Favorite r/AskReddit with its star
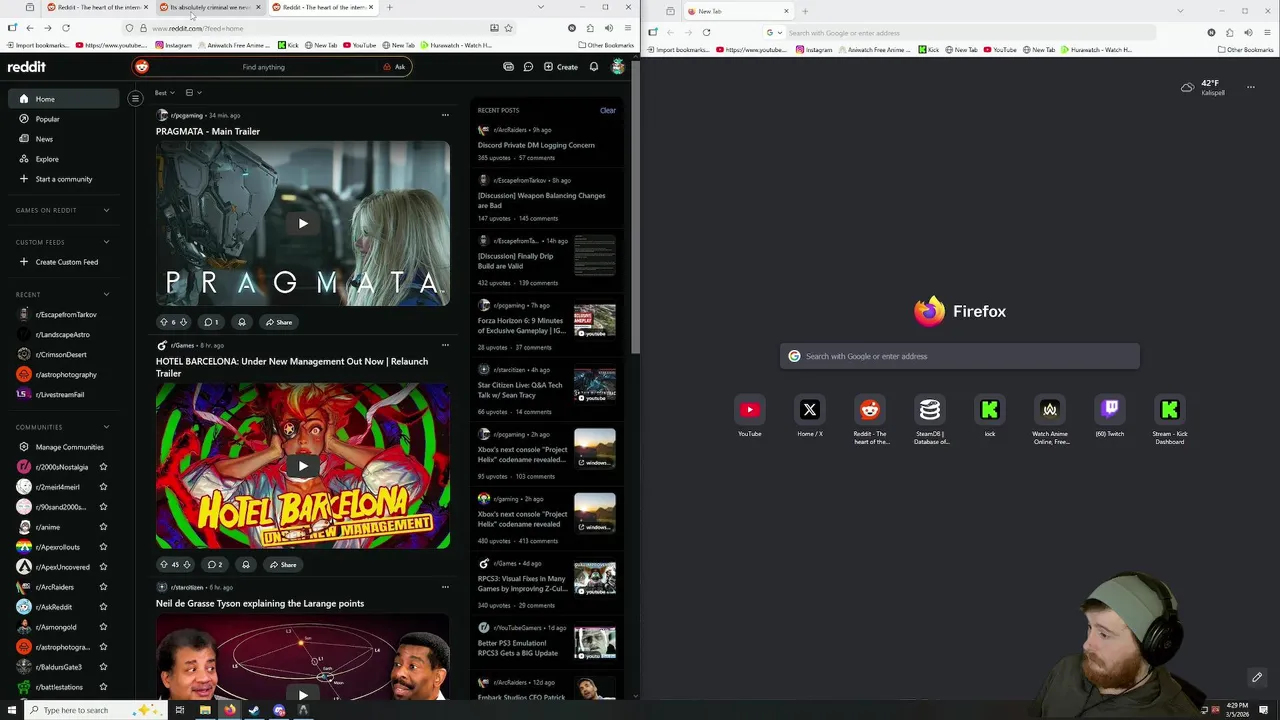This screenshot has height=720, width=1280. pyautogui.click(x=103, y=607)
